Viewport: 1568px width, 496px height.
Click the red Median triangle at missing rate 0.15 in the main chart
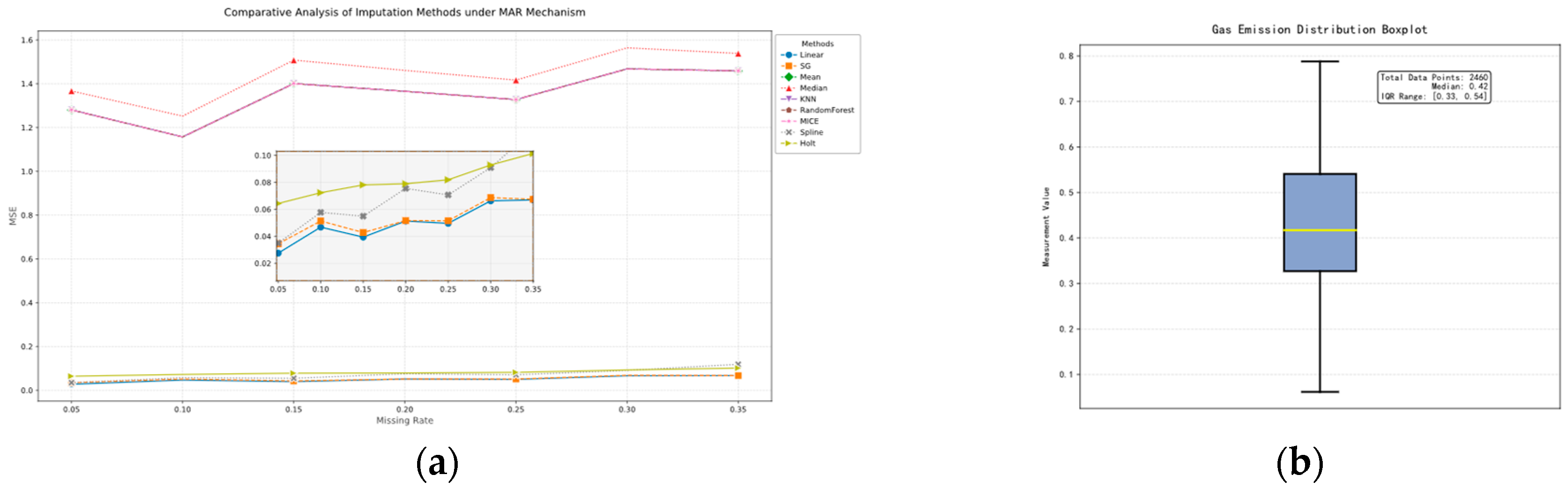[x=293, y=60]
